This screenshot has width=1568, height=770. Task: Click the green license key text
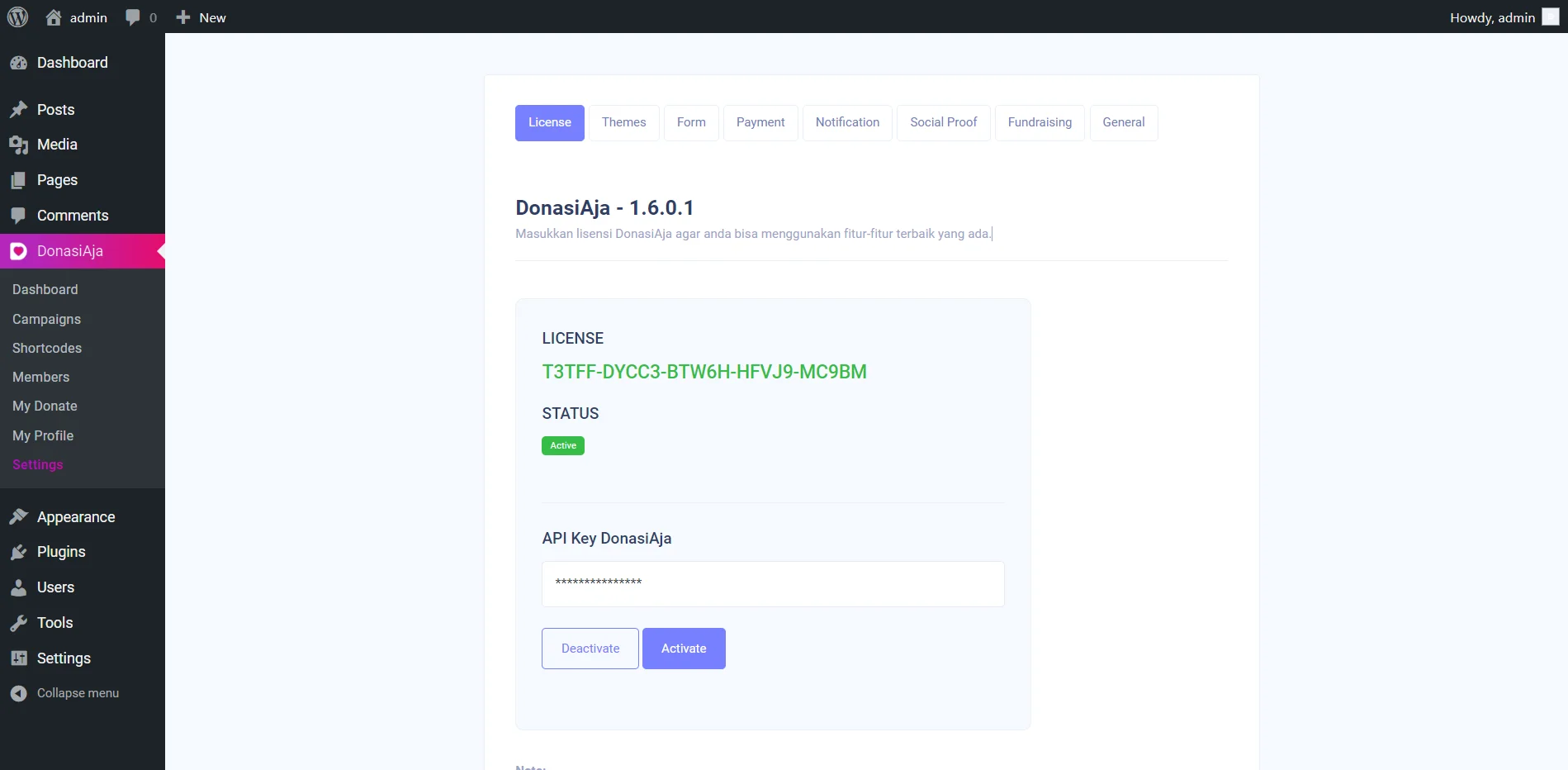[704, 372]
